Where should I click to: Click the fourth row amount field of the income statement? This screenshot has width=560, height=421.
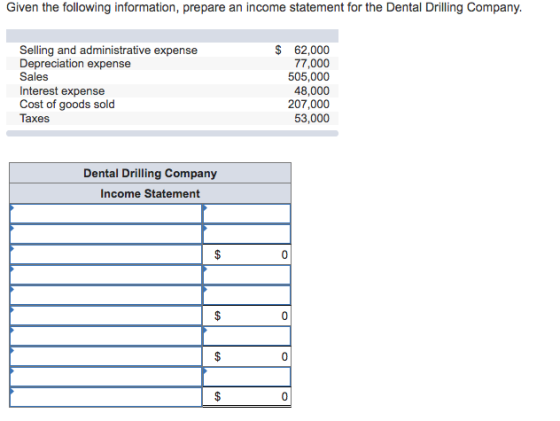[247, 275]
